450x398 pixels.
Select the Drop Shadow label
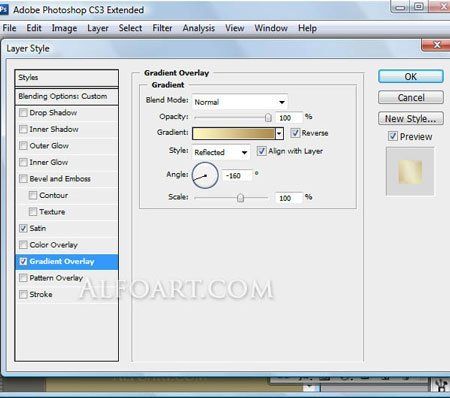pyautogui.click(x=53, y=113)
